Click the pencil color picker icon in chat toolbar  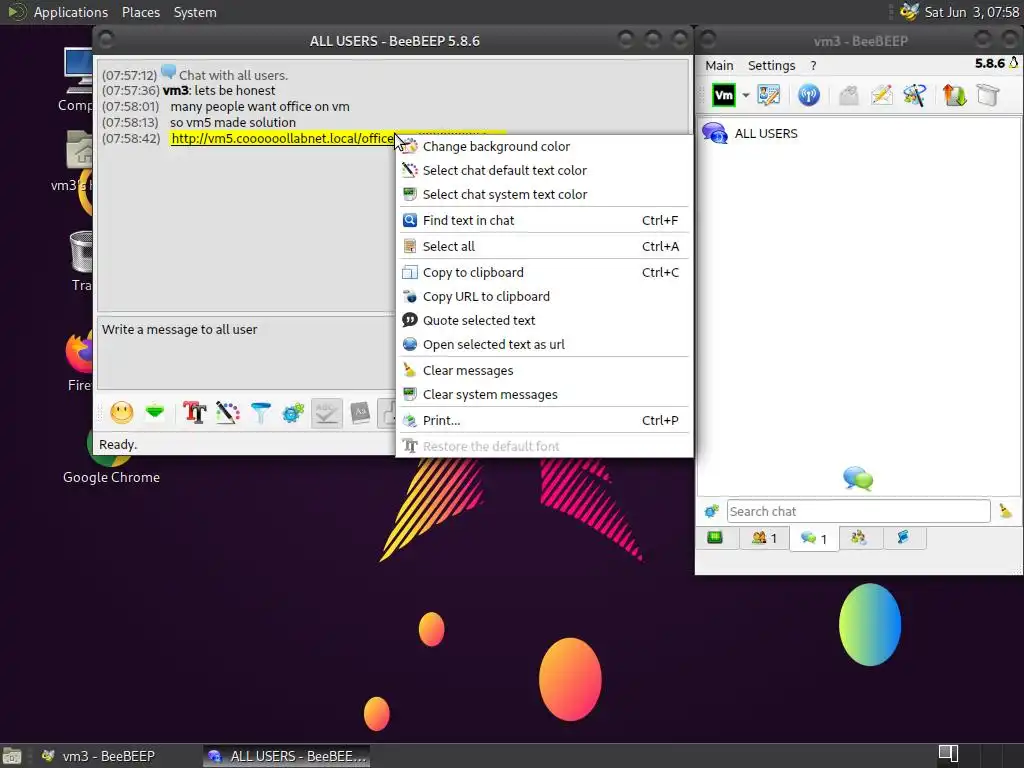click(227, 413)
